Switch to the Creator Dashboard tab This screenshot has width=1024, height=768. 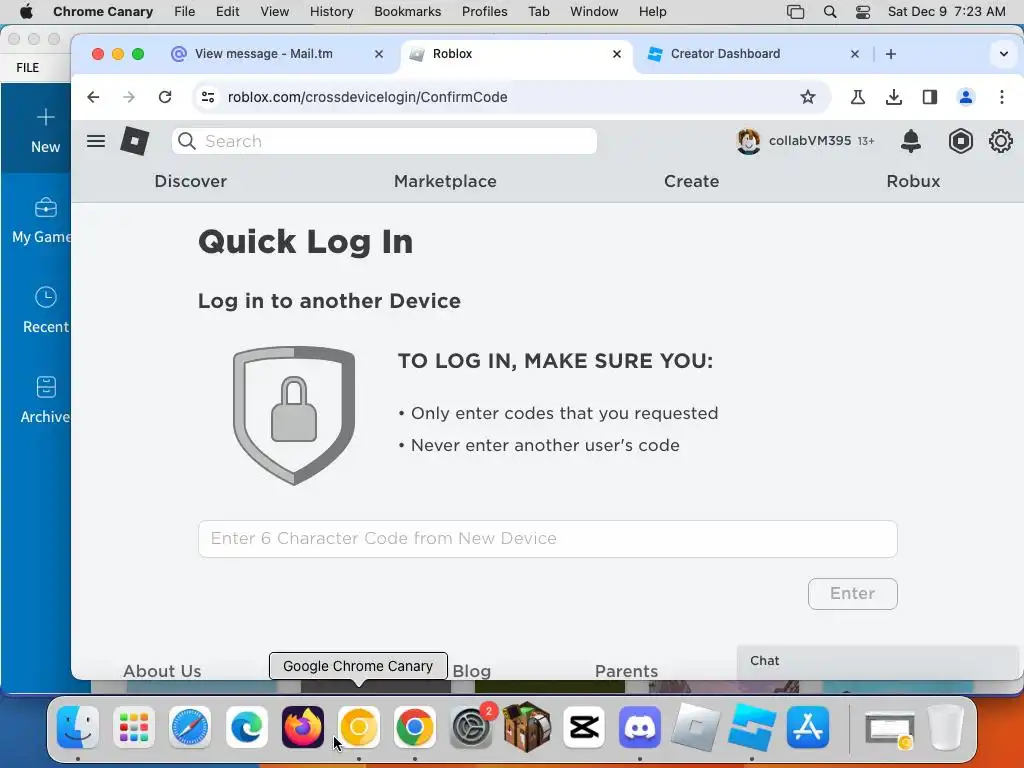(725, 54)
